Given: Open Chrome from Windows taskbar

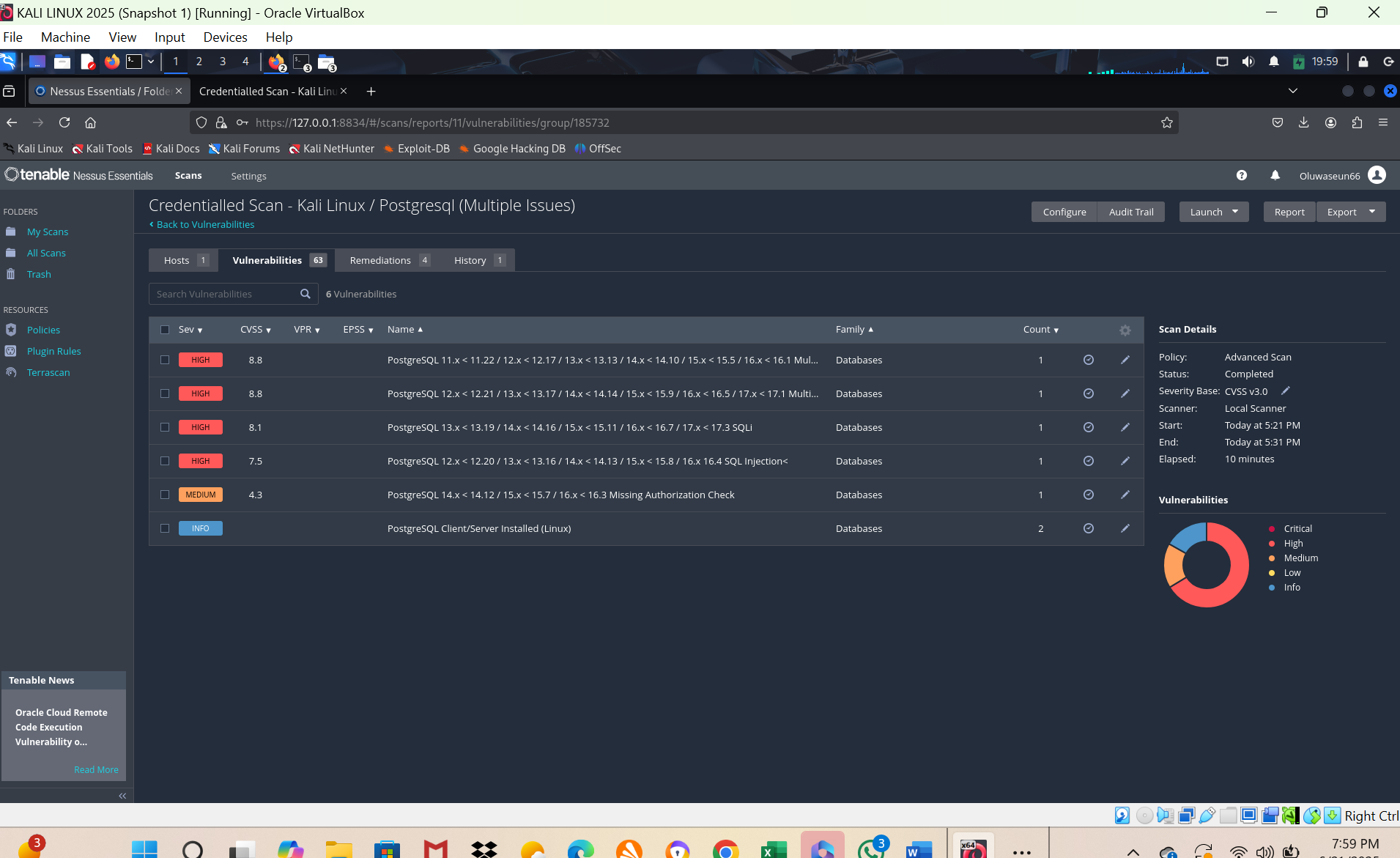Looking at the screenshot, I should 725,850.
